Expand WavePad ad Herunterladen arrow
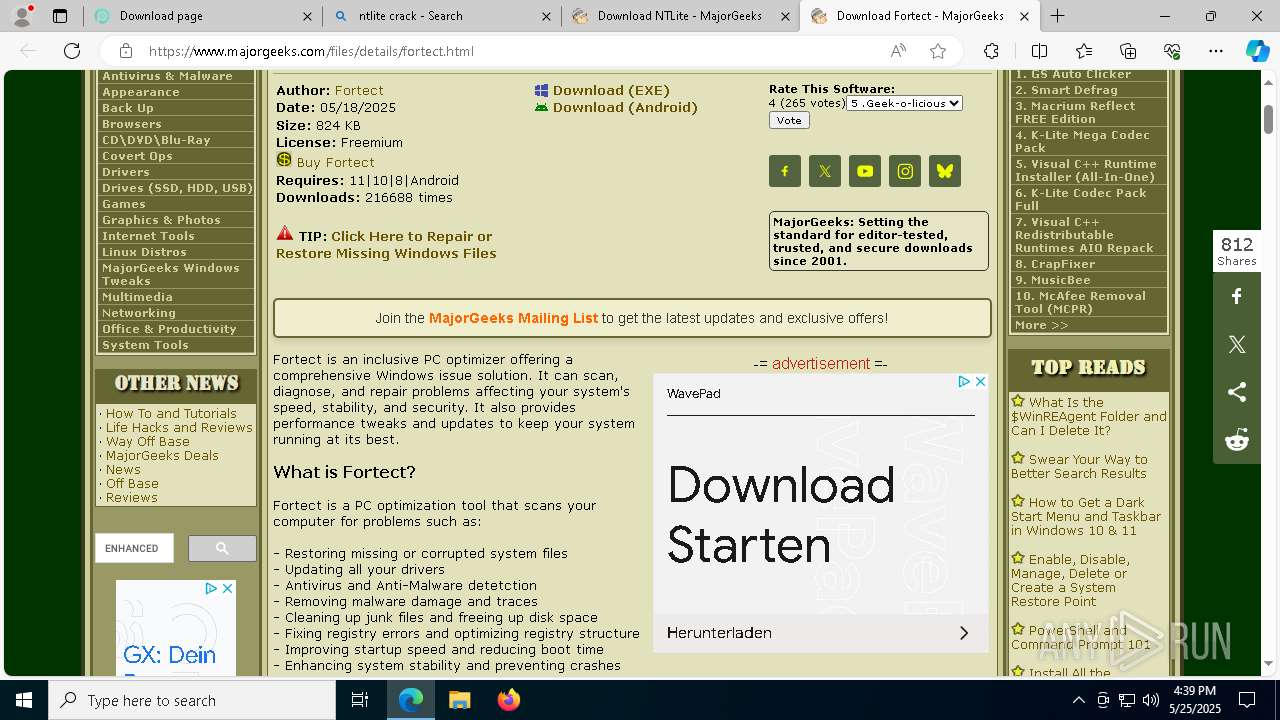Viewport: 1280px width, 720px height. click(963, 633)
